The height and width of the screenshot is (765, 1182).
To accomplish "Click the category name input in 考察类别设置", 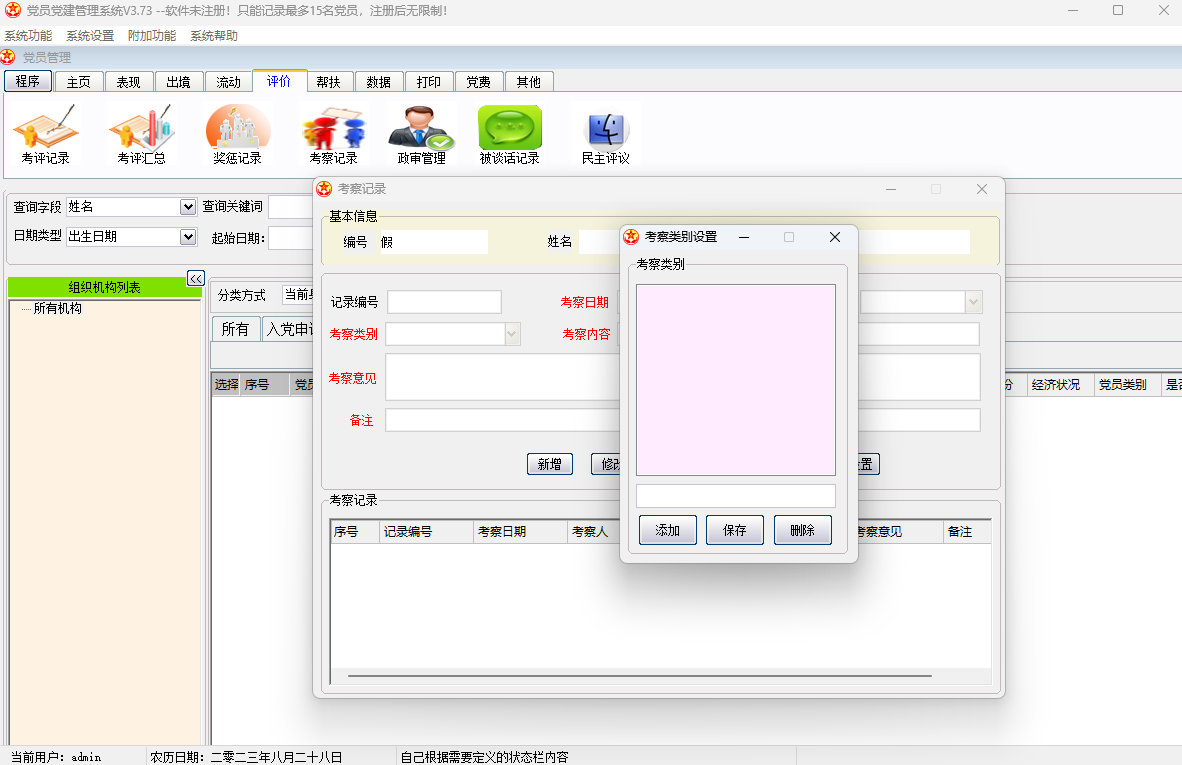I will click(x=736, y=496).
